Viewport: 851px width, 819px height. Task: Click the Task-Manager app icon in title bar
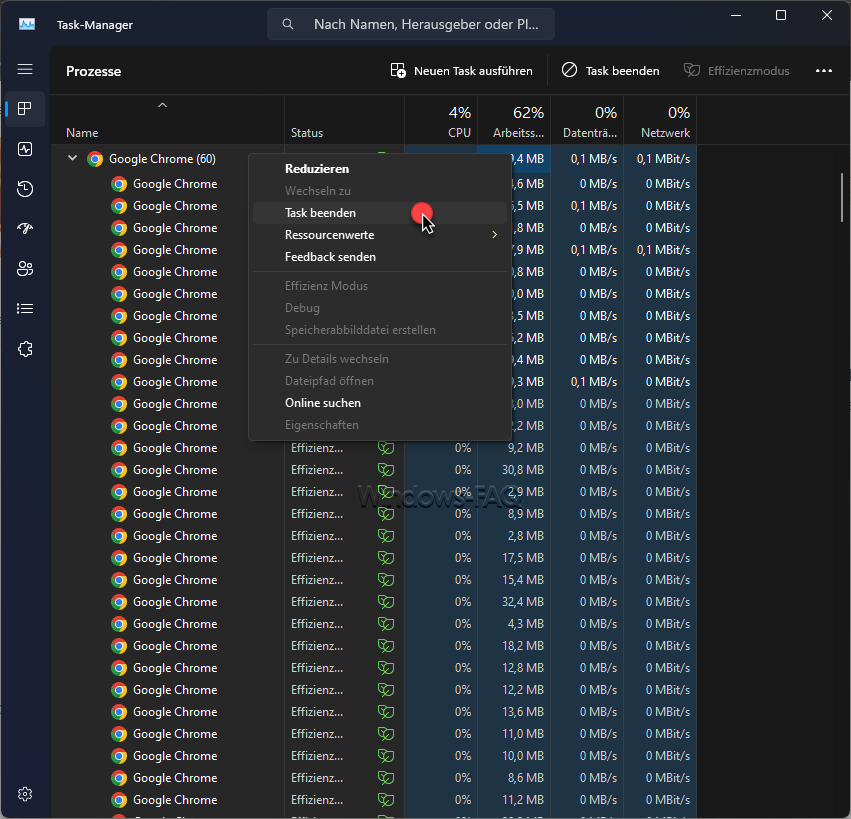click(27, 24)
